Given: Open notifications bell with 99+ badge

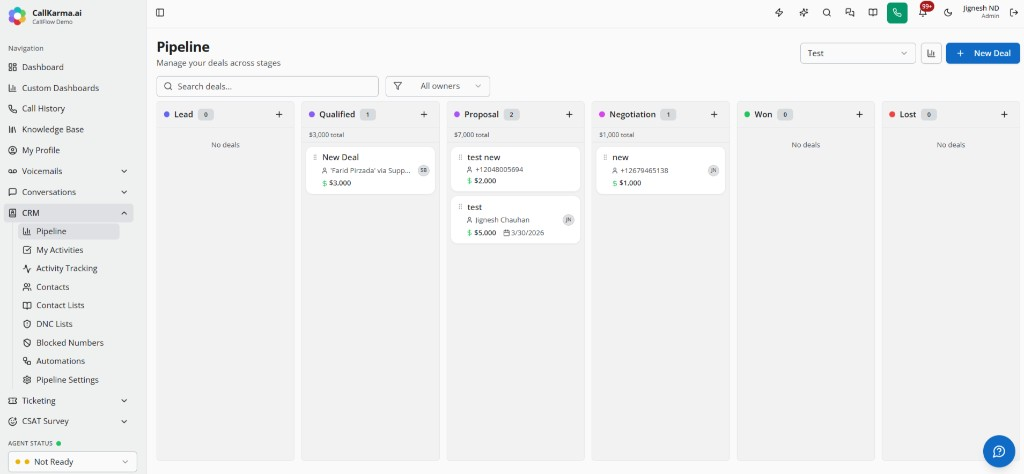Looking at the screenshot, I should point(923,12).
